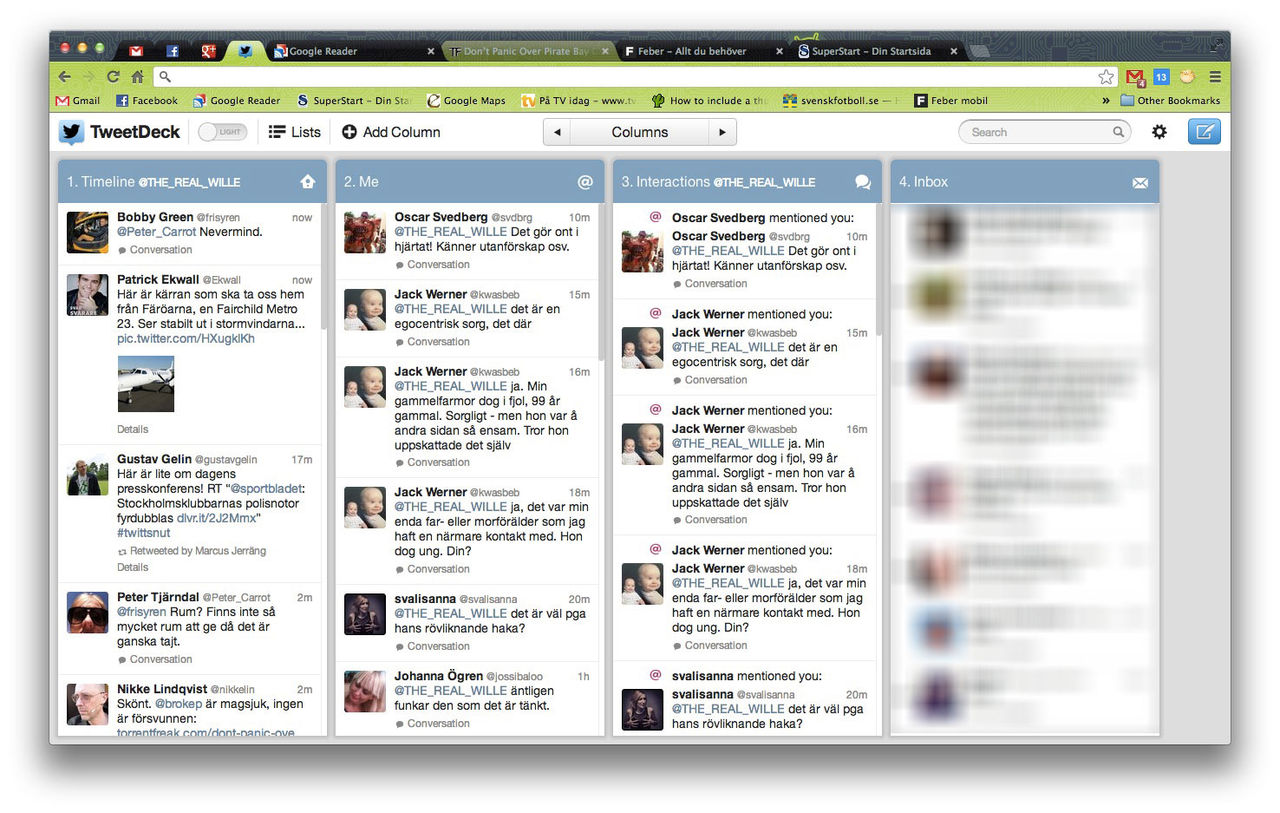
Task: Open Other Bookmarks folder
Action: point(1171,100)
